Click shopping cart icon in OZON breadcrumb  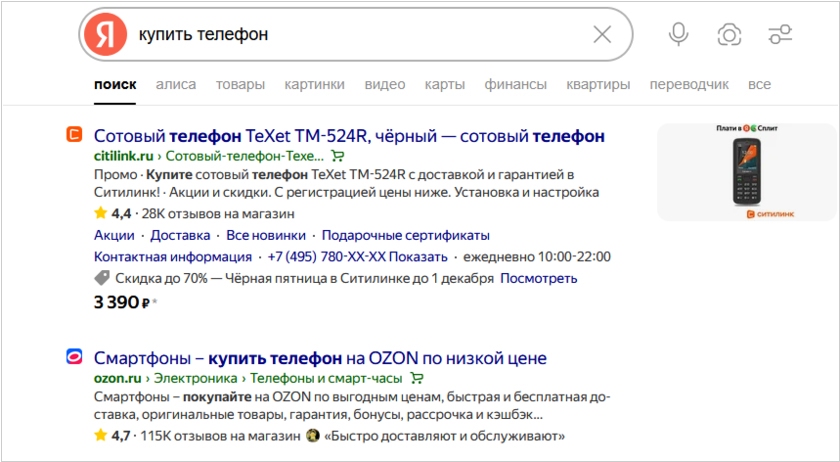coord(417,378)
